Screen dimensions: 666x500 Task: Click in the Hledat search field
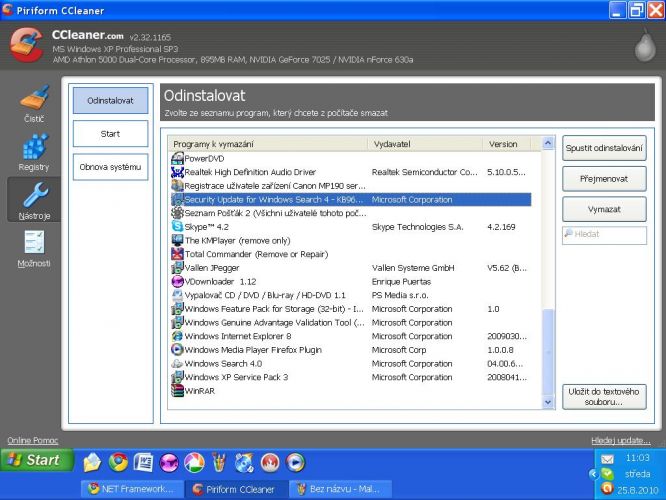click(604, 235)
